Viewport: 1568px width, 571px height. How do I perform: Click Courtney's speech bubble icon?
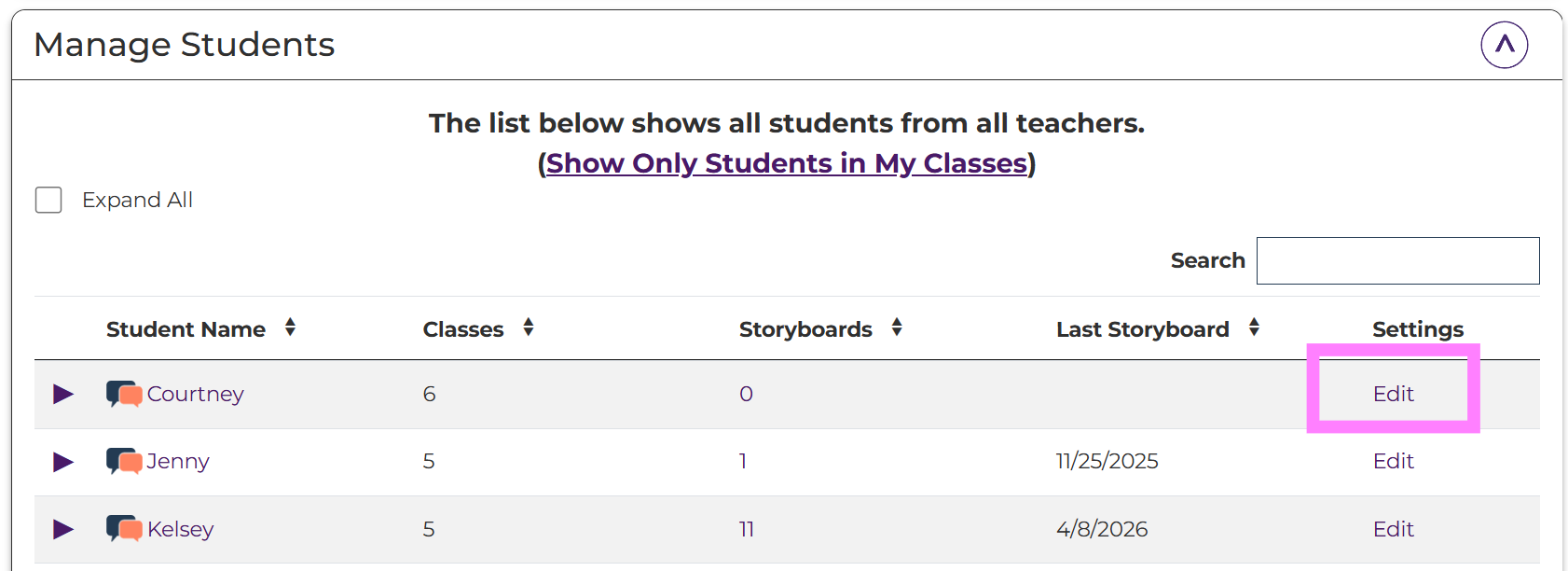(124, 394)
